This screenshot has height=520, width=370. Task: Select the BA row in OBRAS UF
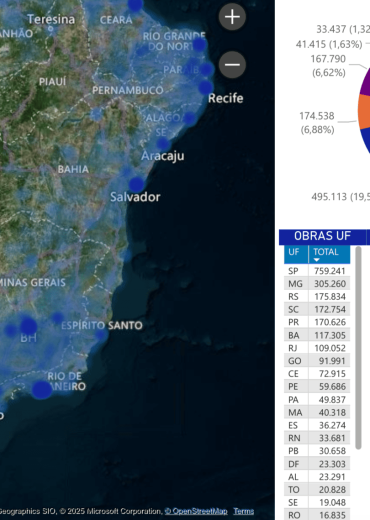click(317, 335)
